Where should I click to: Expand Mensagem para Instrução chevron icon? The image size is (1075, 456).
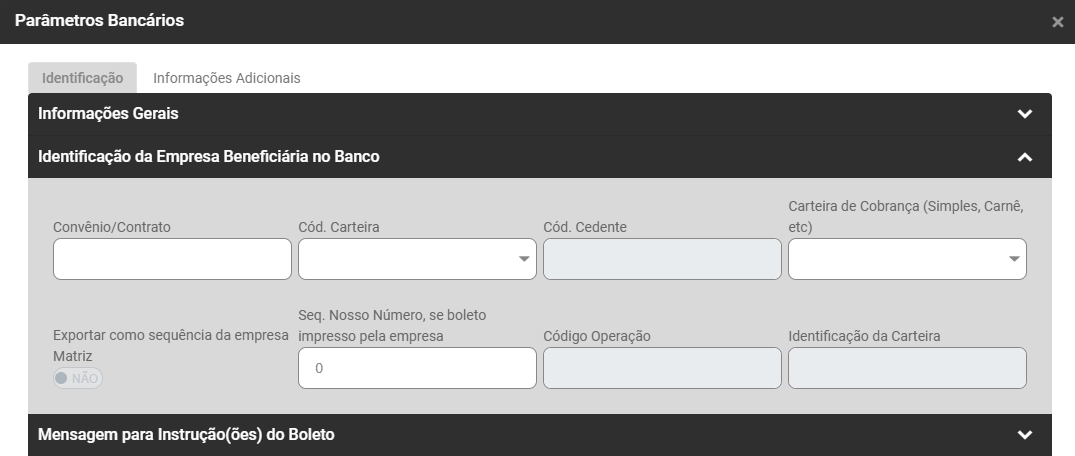(1024, 435)
